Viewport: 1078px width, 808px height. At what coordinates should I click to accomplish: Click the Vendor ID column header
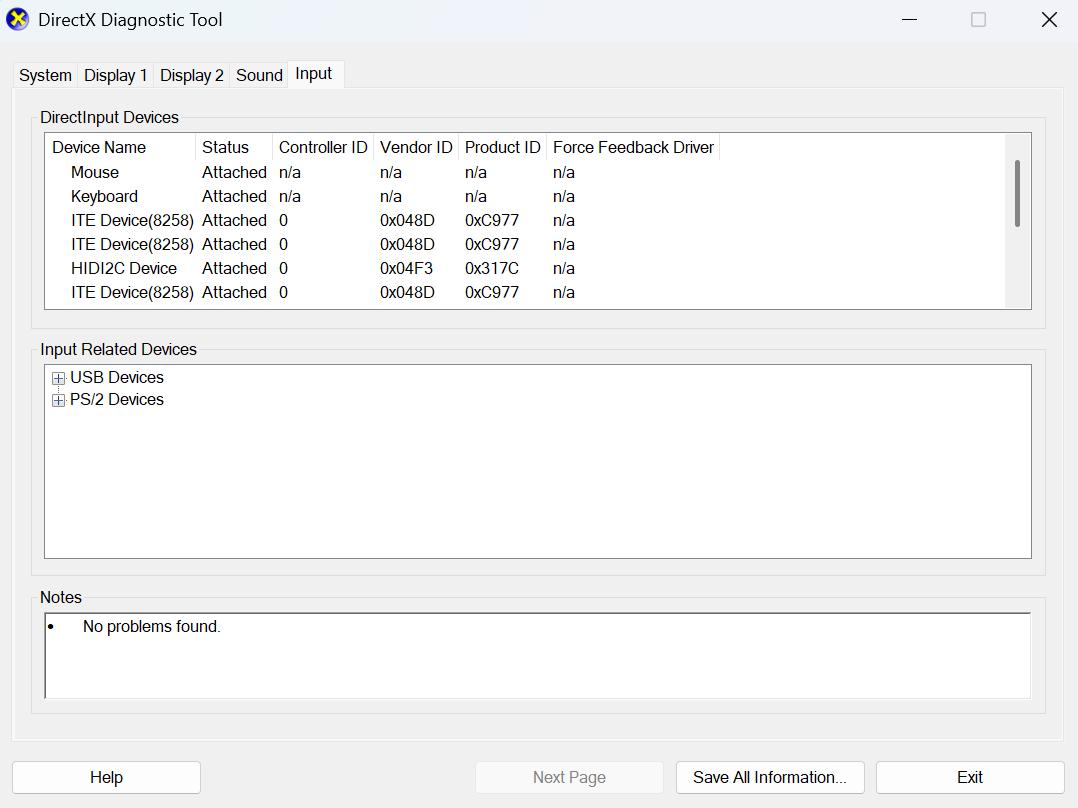tap(416, 147)
